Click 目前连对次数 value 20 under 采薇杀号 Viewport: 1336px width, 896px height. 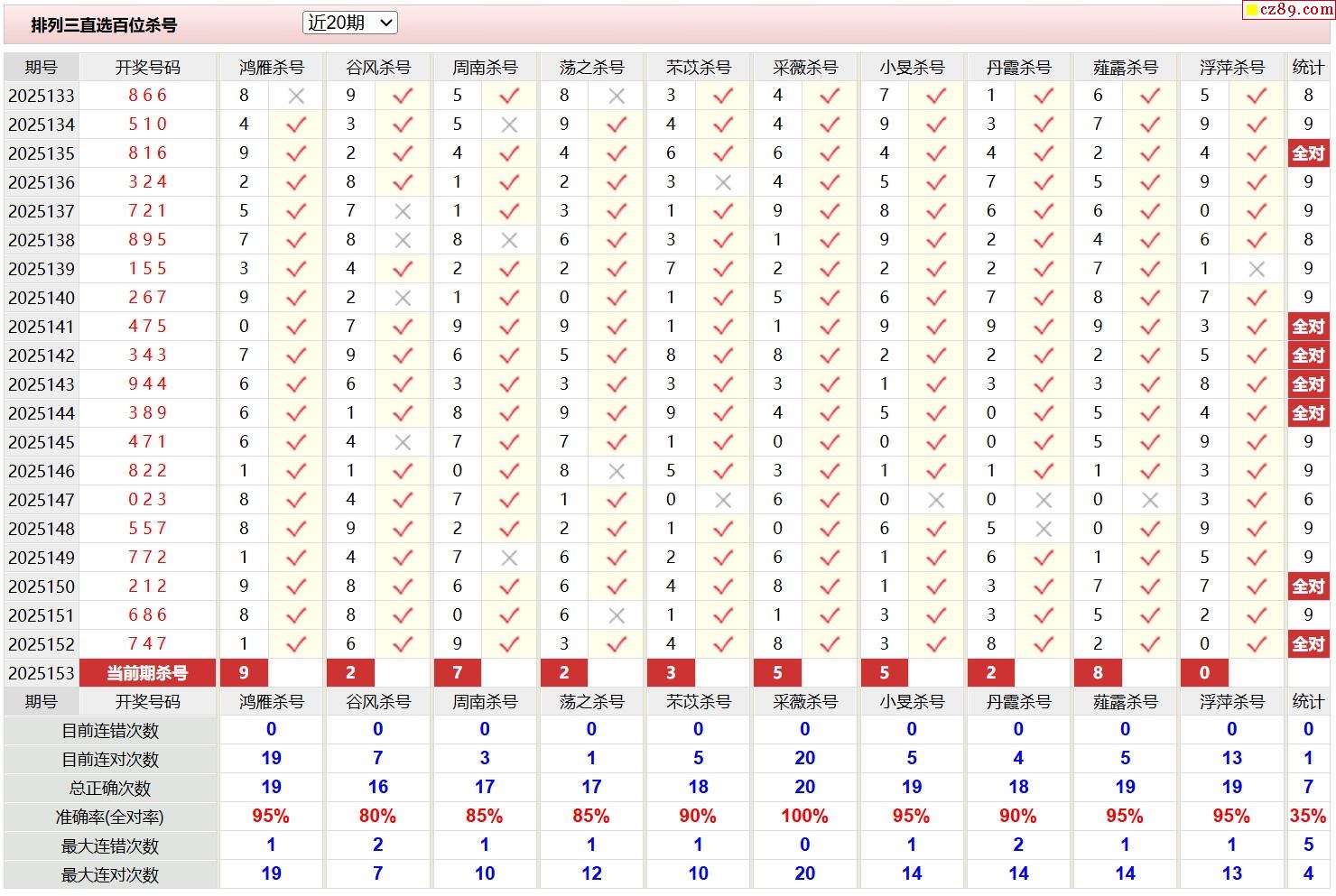[x=804, y=759]
